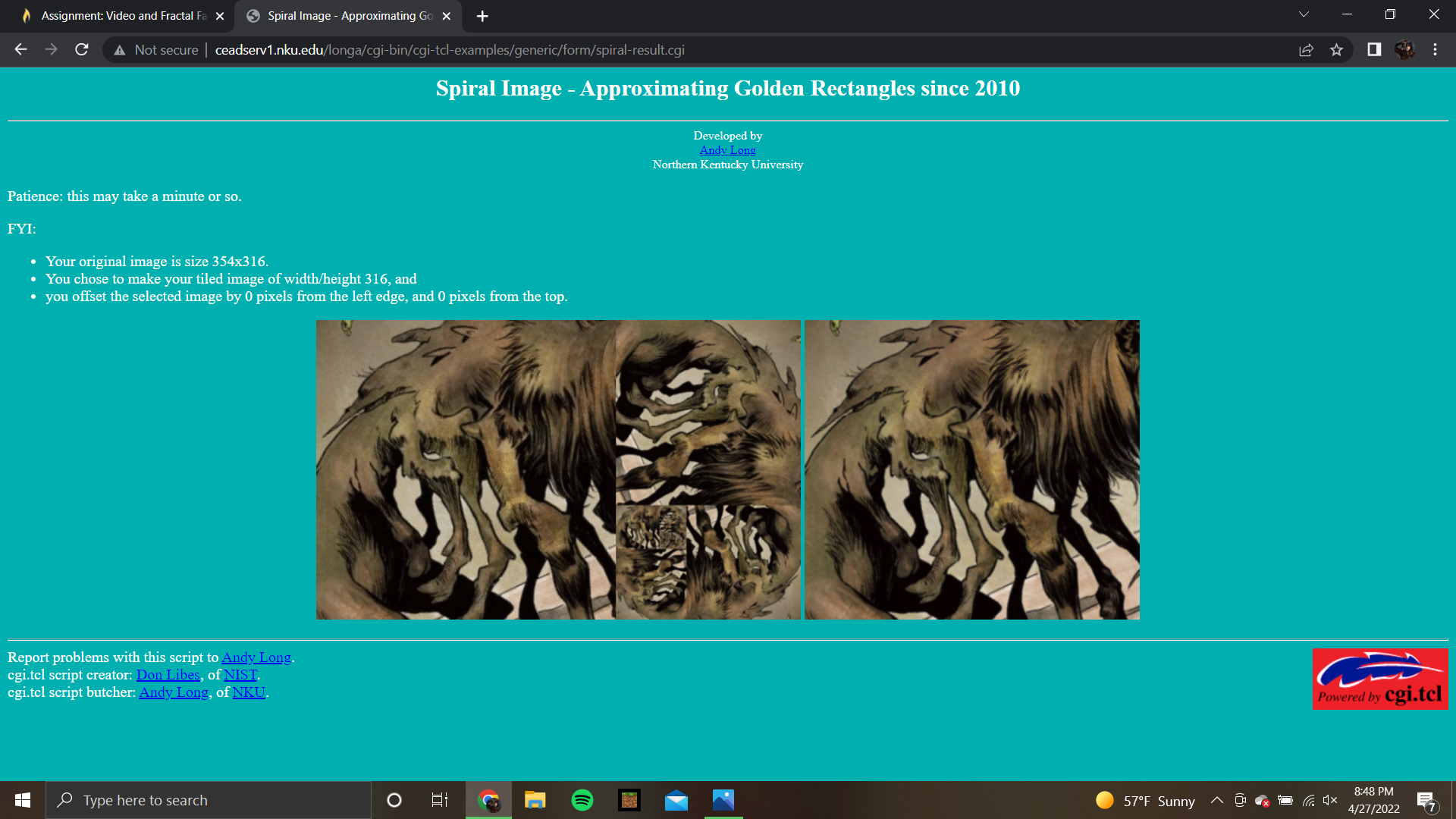Click the page title heading text
1456x819 pixels.
tap(728, 89)
